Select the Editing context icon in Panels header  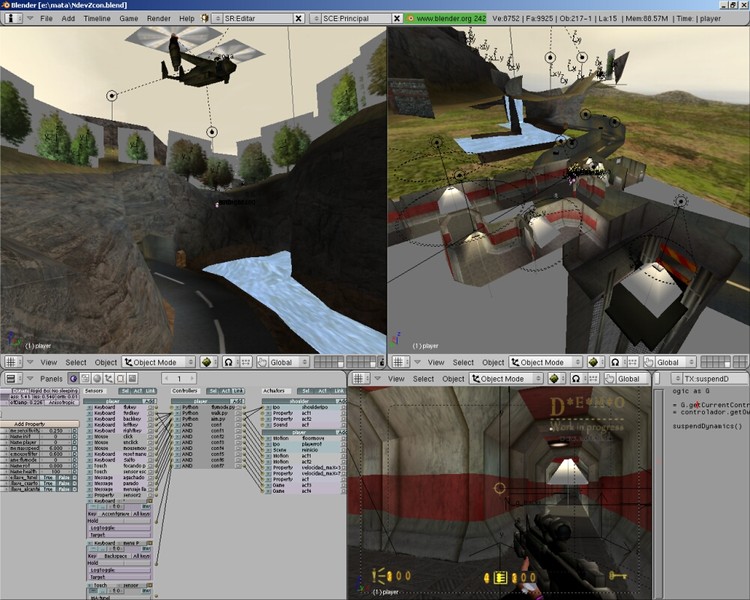(x=121, y=378)
